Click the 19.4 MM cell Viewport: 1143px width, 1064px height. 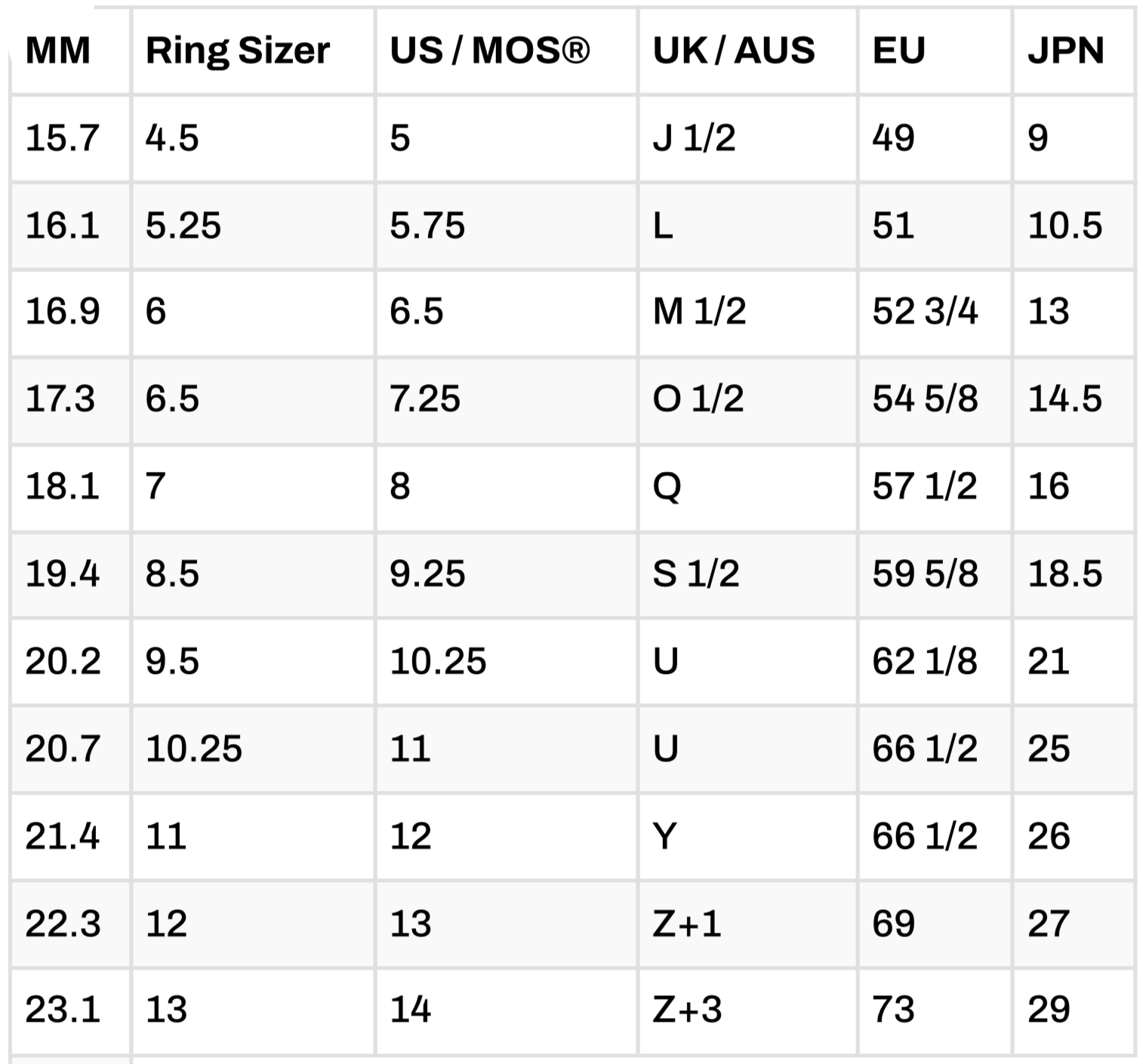coord(62,574)
